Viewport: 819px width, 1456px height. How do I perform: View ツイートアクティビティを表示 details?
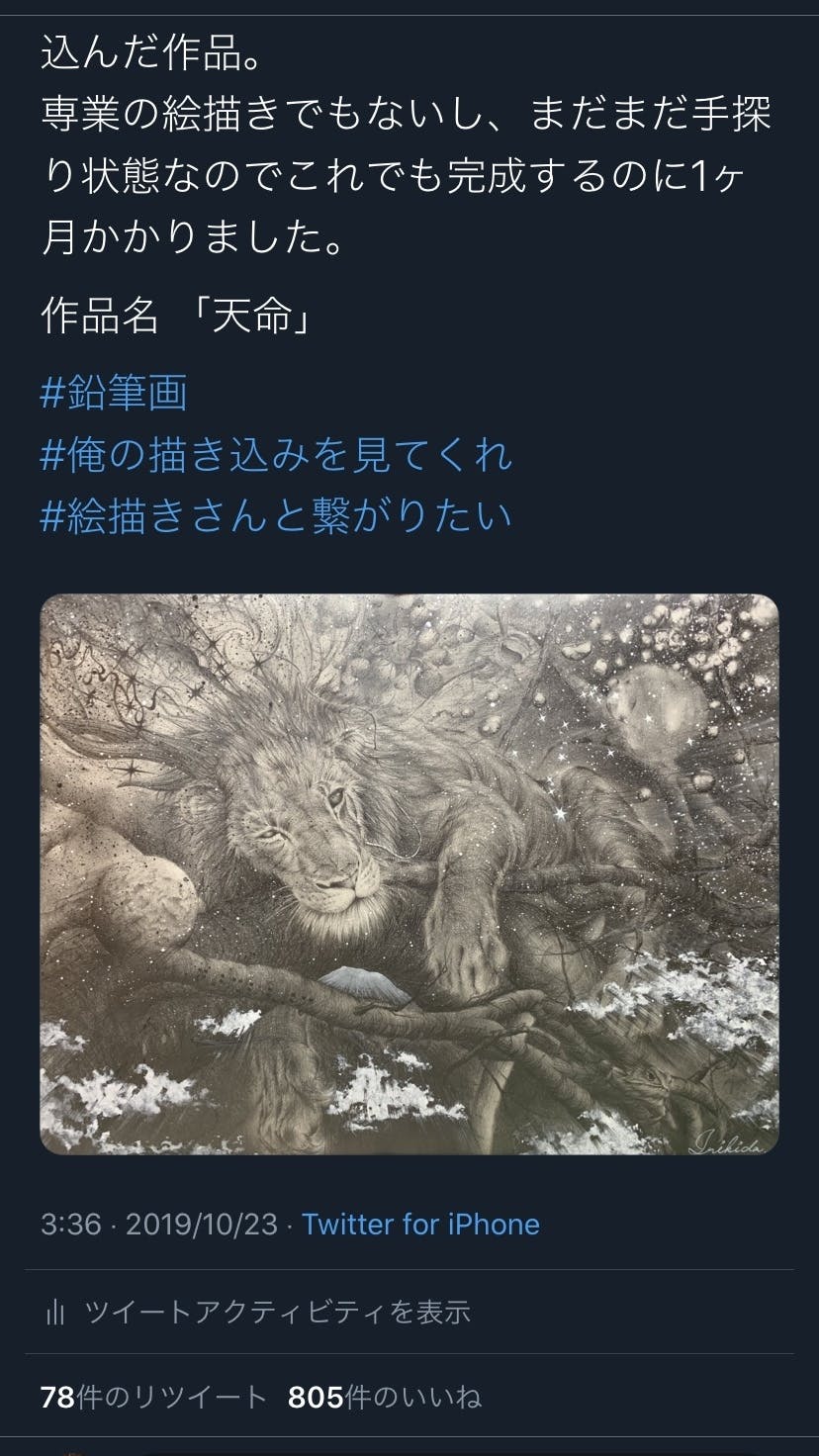278,1313
